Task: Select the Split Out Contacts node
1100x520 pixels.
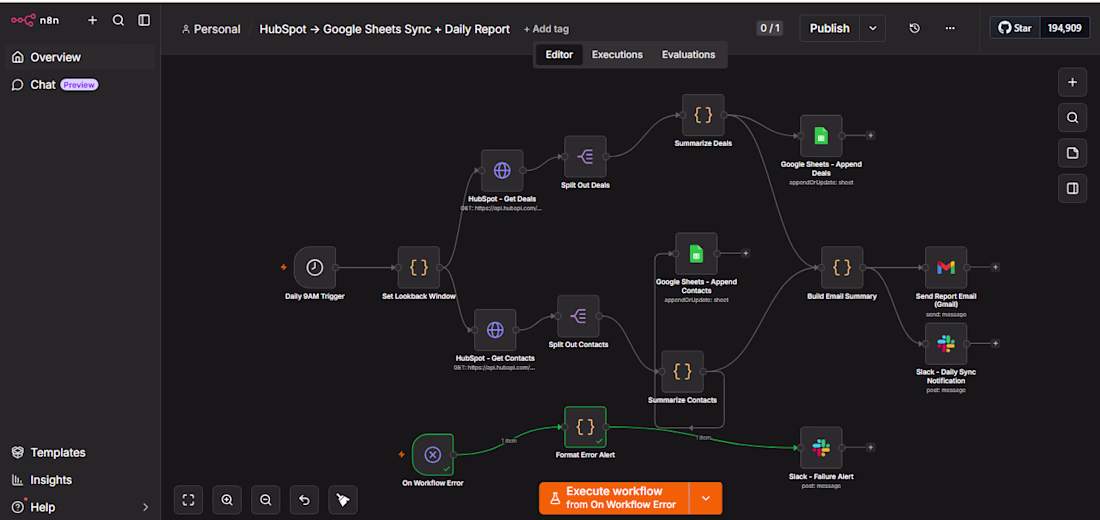Action: [x=578, y=316]
